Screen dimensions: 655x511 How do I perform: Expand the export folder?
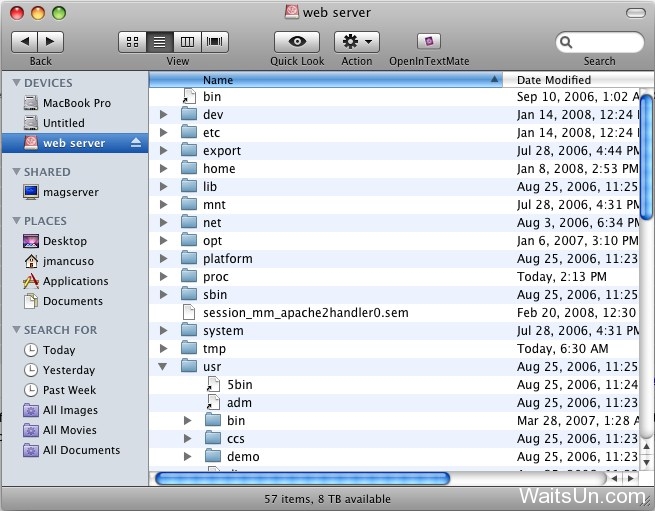tap(163, 151)
